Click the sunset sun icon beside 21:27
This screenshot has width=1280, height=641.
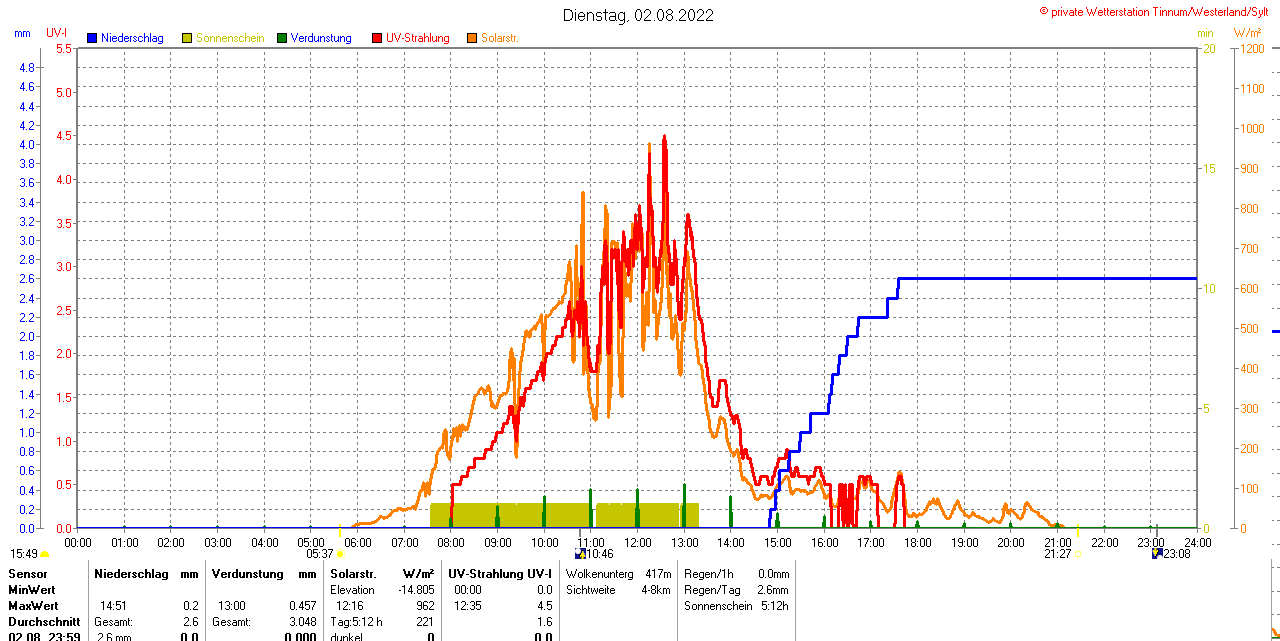[x=1078, y=554]
